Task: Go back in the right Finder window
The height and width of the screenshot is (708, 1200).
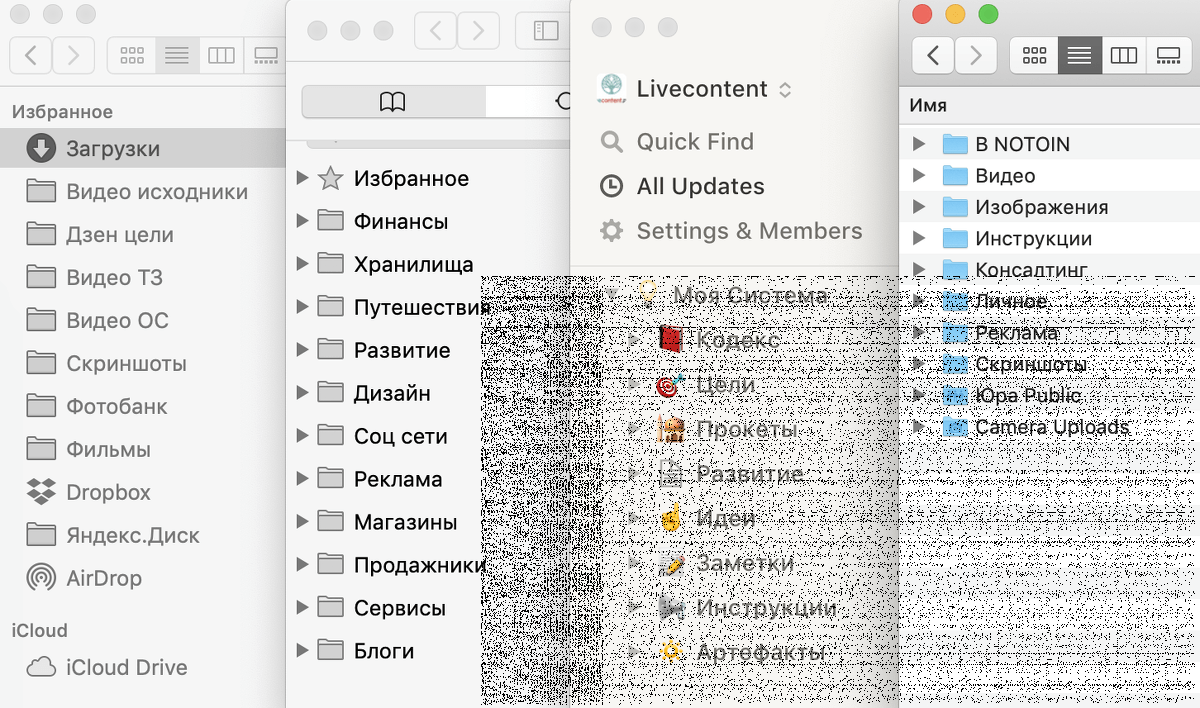Action: 933,55
